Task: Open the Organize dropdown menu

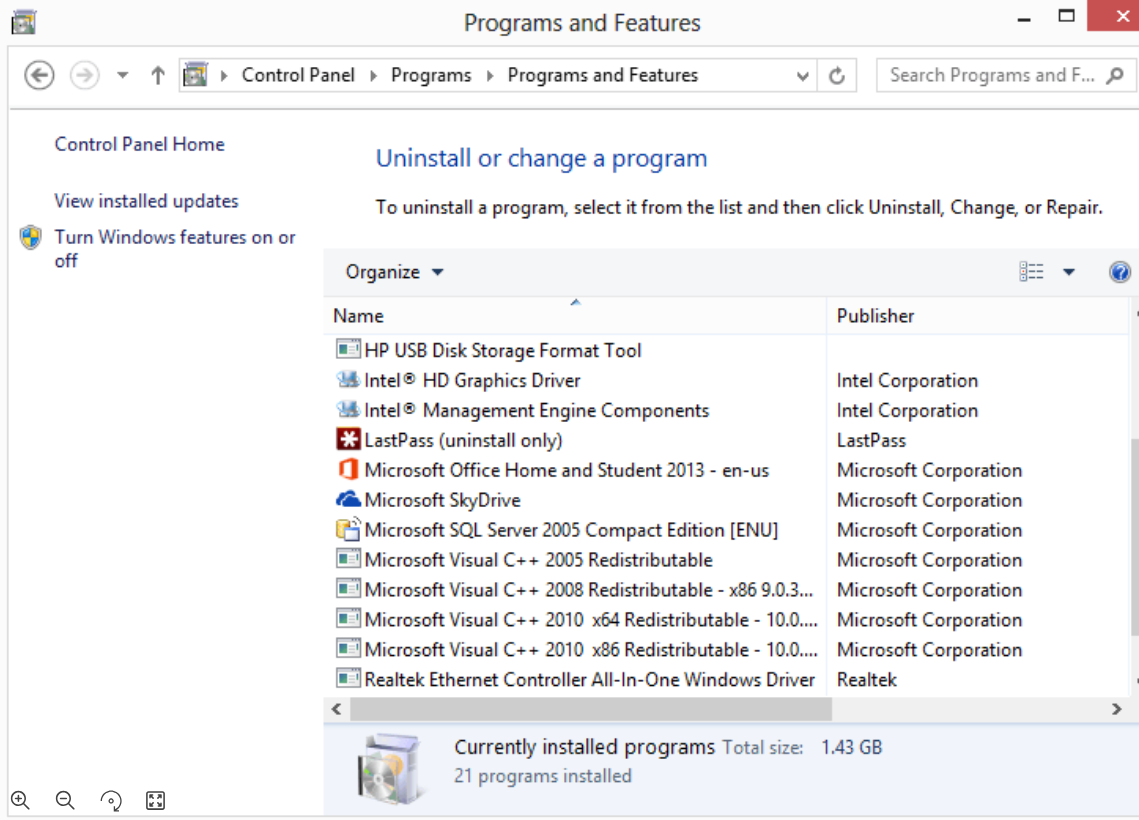Action: click(394, 272)
